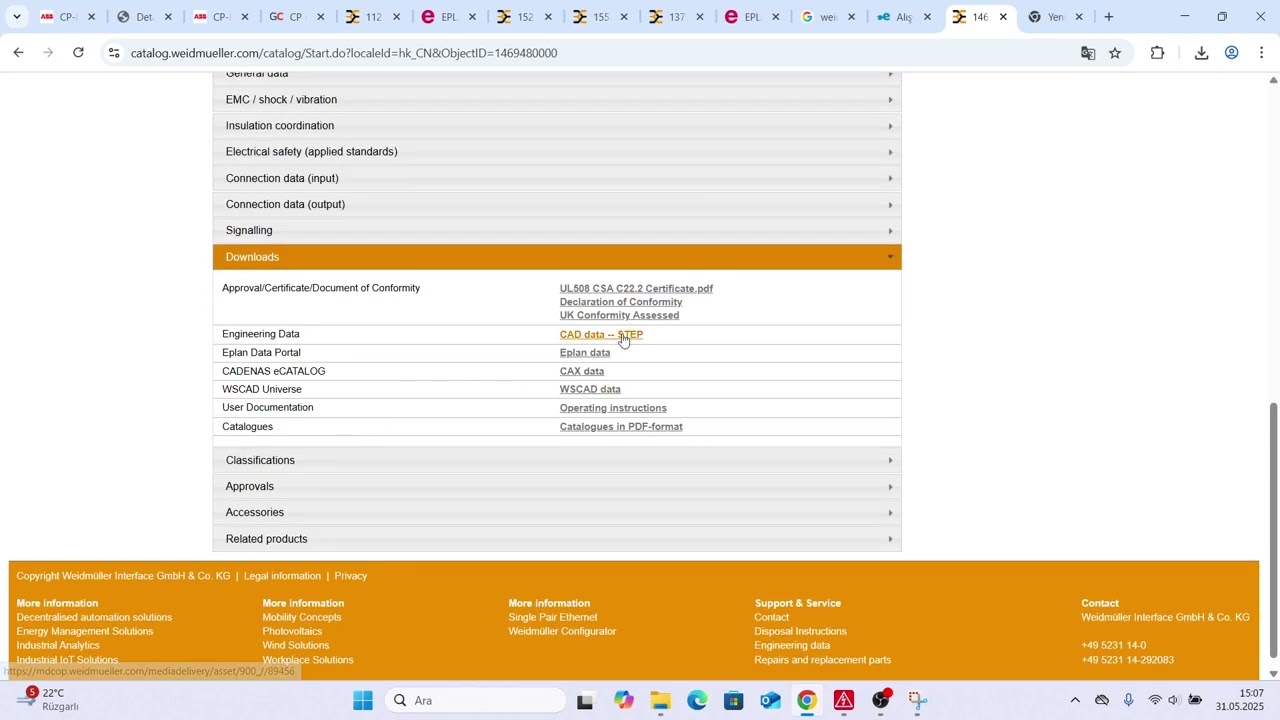This screenshot has height=720, width=1280.
Task: Expand the Classifications section
Action: coord(557,460)
